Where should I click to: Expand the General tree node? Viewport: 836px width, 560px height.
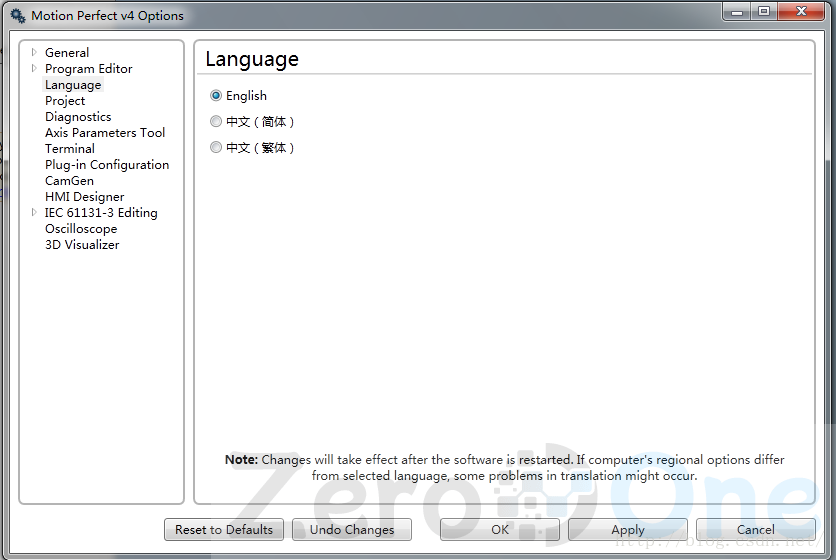34,52
